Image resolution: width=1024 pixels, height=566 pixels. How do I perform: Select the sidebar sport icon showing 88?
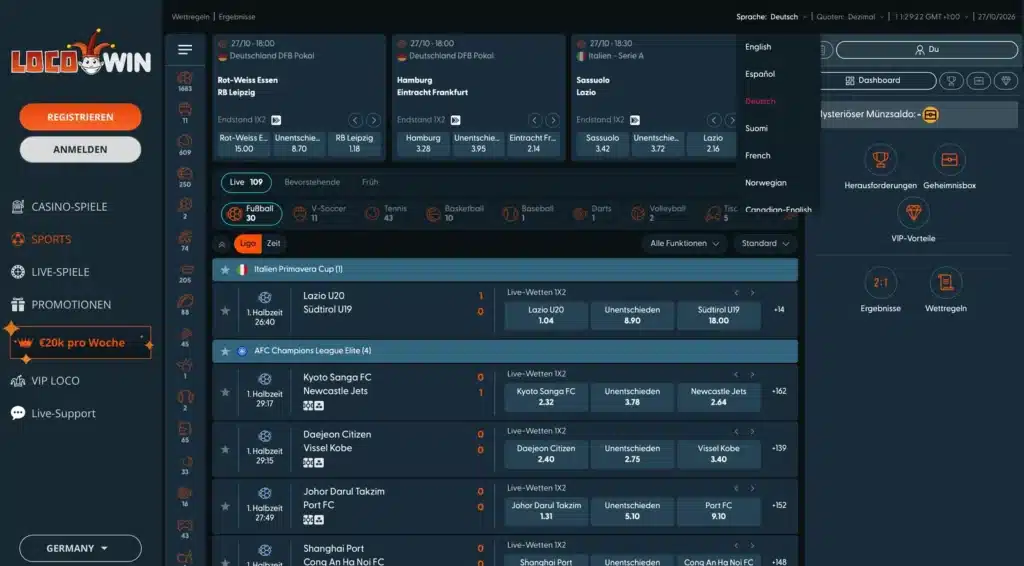(185, 305)
